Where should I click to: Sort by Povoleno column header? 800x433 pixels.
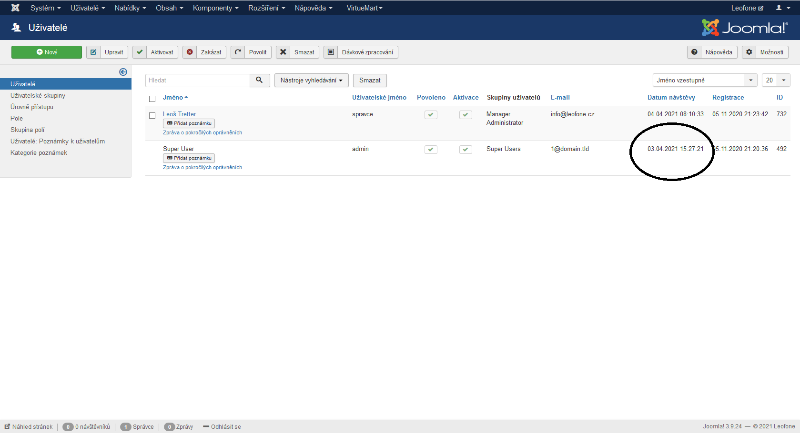click(x=431, y=97)
